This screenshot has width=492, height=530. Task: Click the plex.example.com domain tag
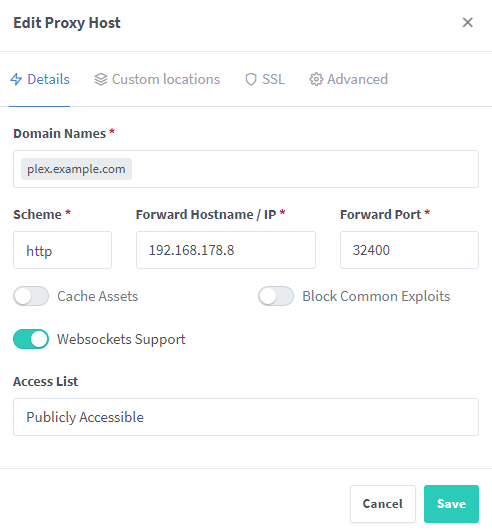[76, 169]
